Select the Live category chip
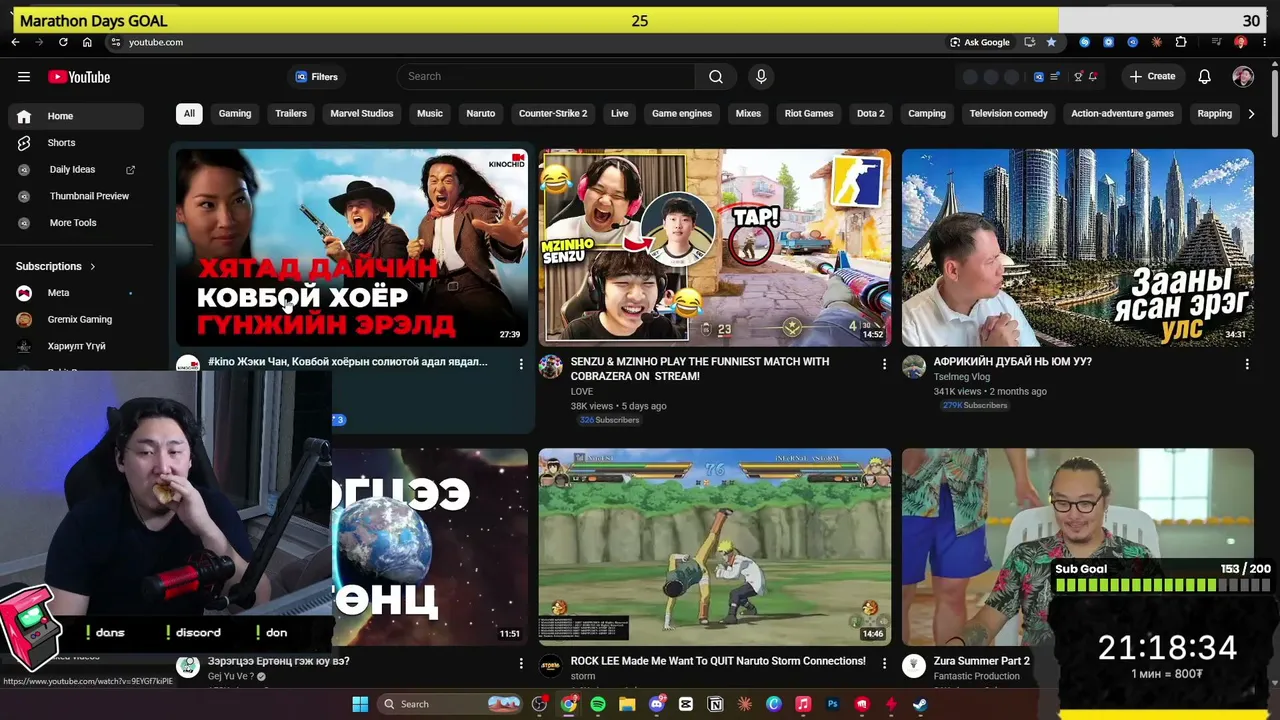The width and height of the screenshot is (1280, 720). point(620,114)
